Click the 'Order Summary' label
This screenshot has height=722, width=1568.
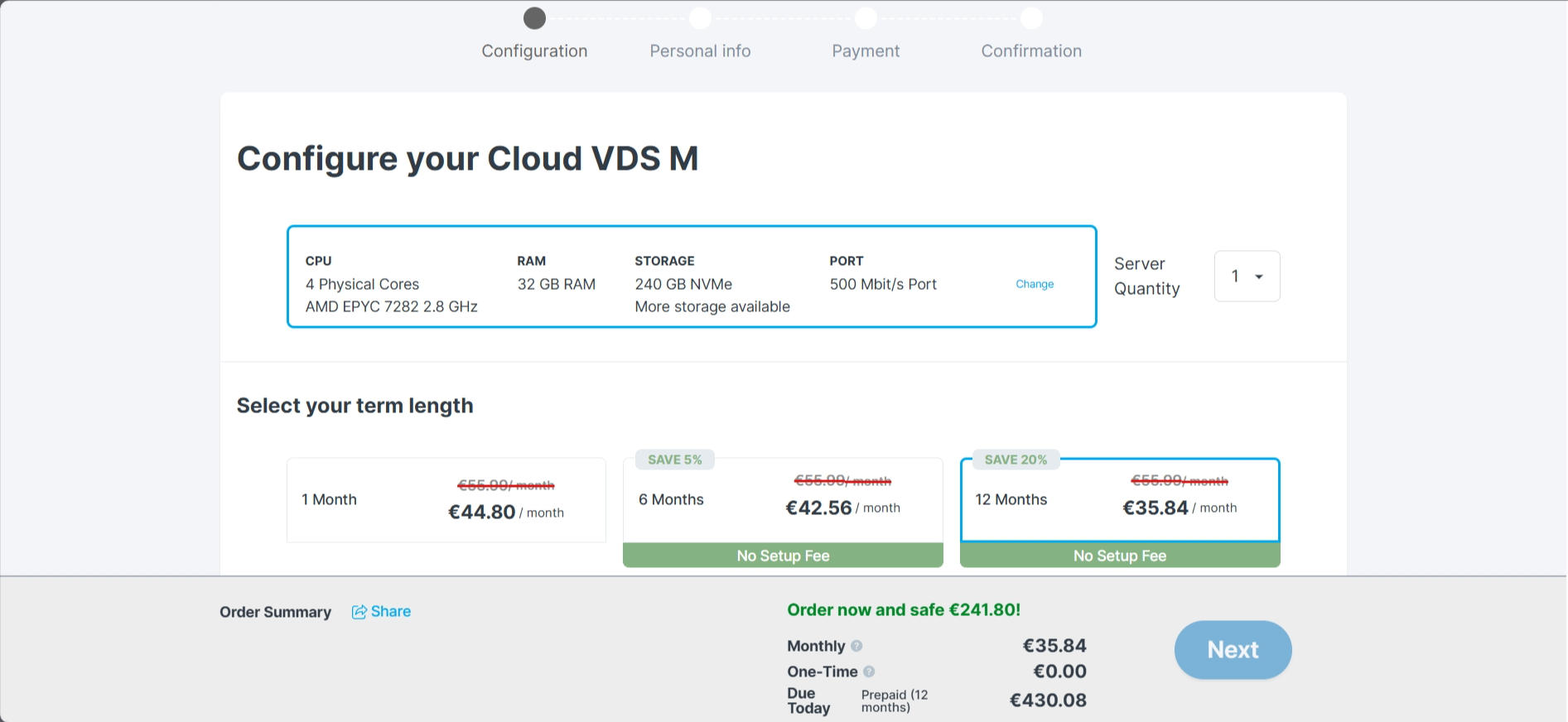[275, 612]
